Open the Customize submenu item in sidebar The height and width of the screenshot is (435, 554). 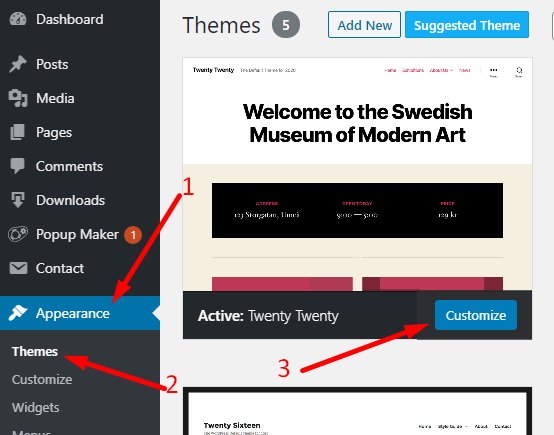[x=42, y=379]
